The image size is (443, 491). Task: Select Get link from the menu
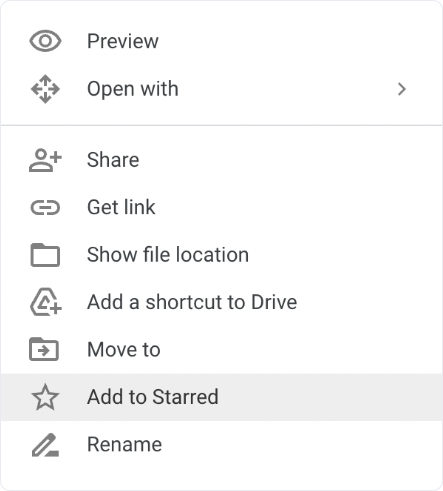221,207
